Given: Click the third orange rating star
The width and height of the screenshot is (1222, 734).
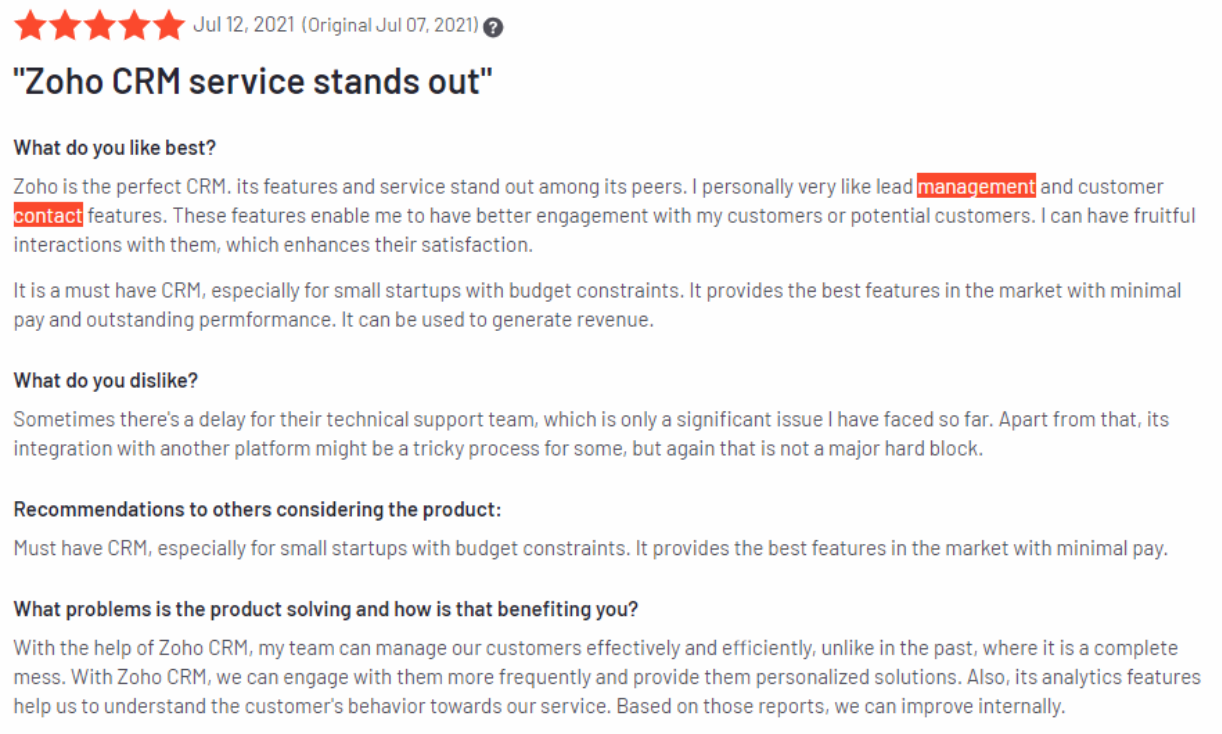Looking at the screenshot, I should point(99,24).
